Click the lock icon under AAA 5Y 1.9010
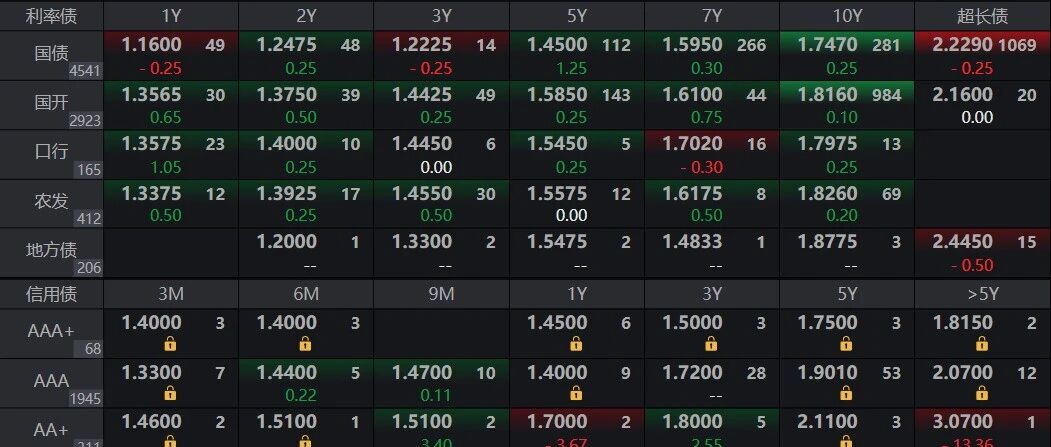1051x447 pixels. 846,393
